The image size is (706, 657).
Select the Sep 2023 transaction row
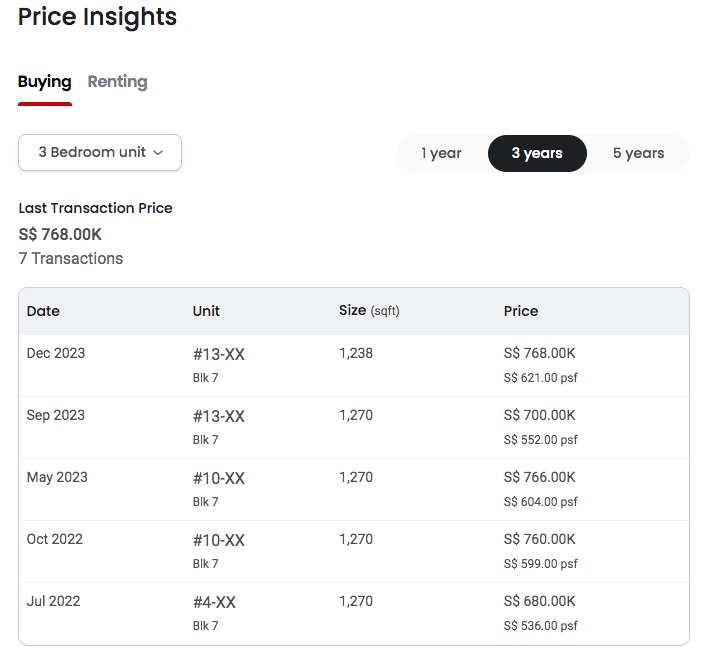[x=354, y=427]
